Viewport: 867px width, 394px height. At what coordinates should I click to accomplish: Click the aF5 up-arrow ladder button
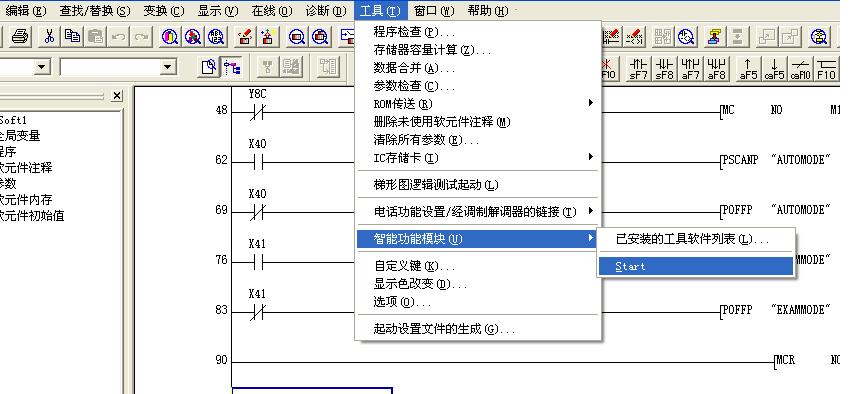point(748,69)
